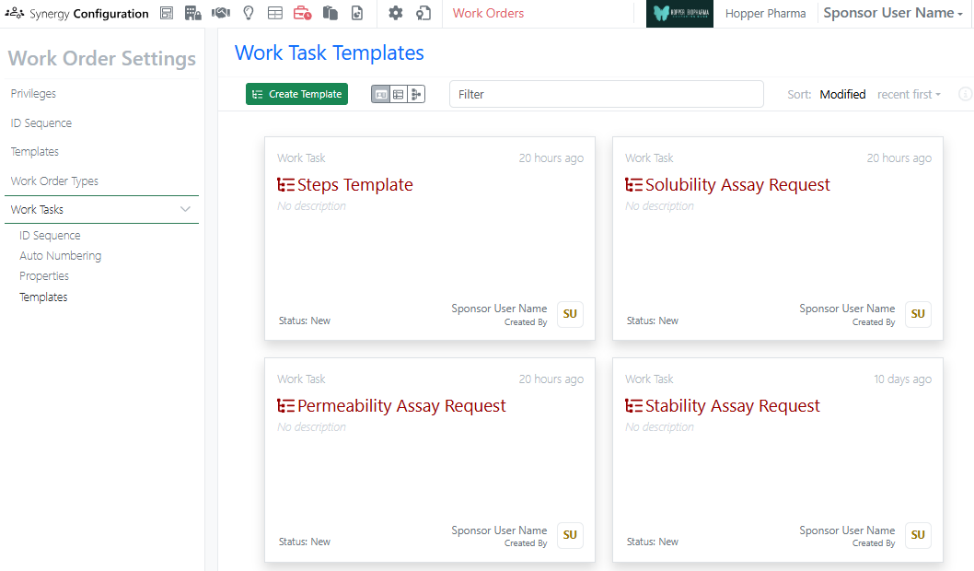Viewport: 974px width, 571px height.
Task: Open the Work Orders link in header
Action: 488,13
